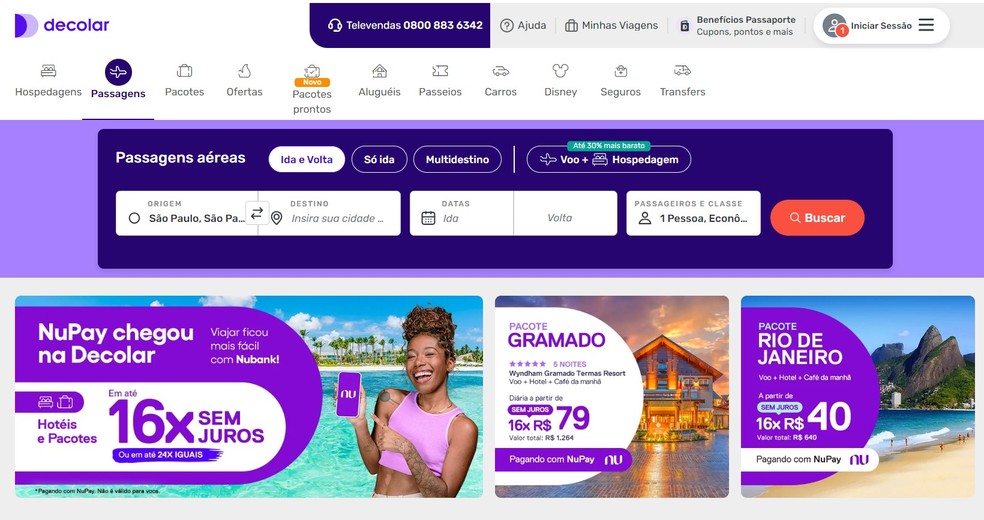Select the Pacotes suitcase icon
This screenshot has height=520, width=984.
pyautogui.click(x=184, y=71)
